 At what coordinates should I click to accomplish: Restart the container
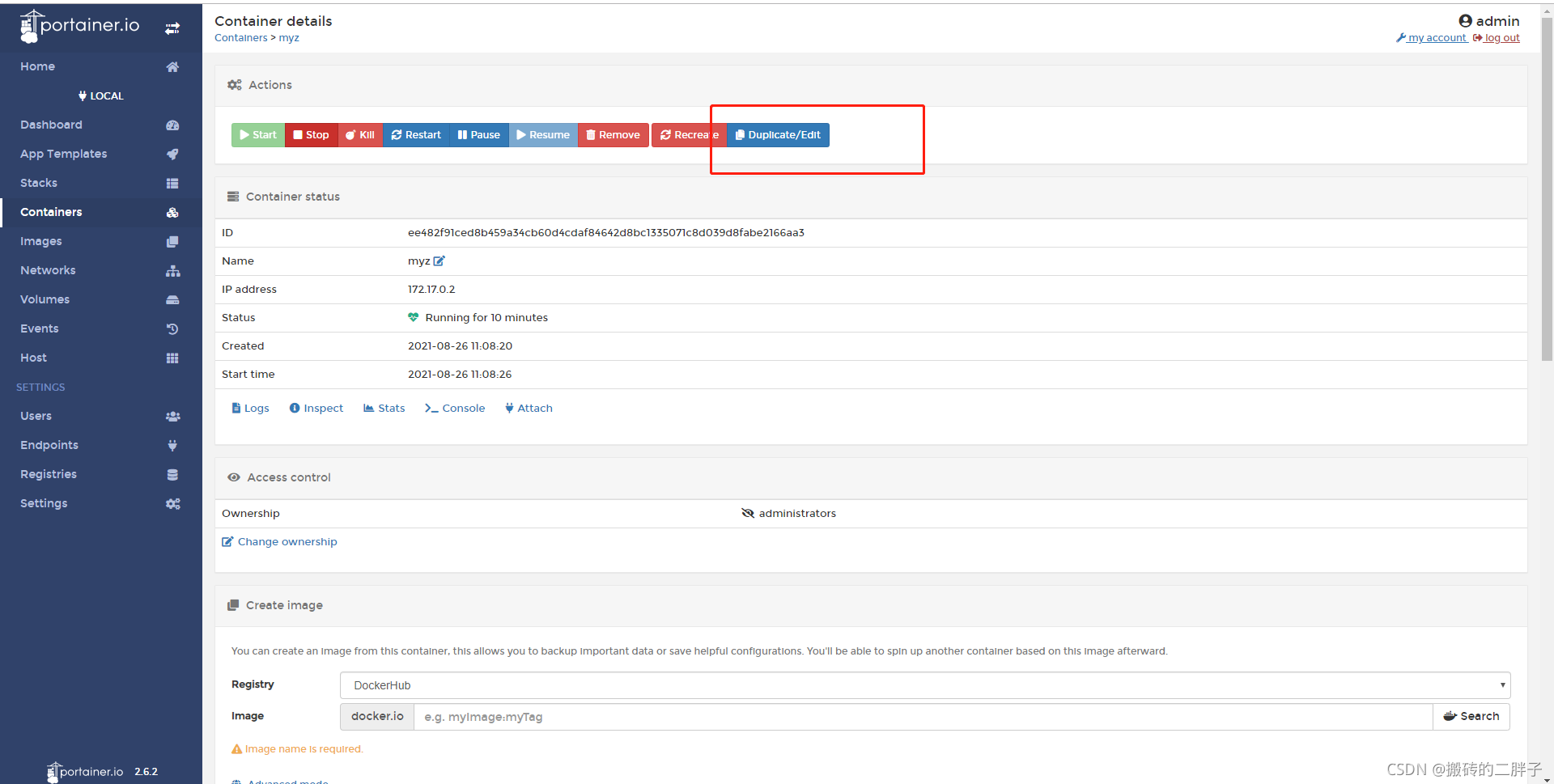pyautogui.click(x=416, y=135)
